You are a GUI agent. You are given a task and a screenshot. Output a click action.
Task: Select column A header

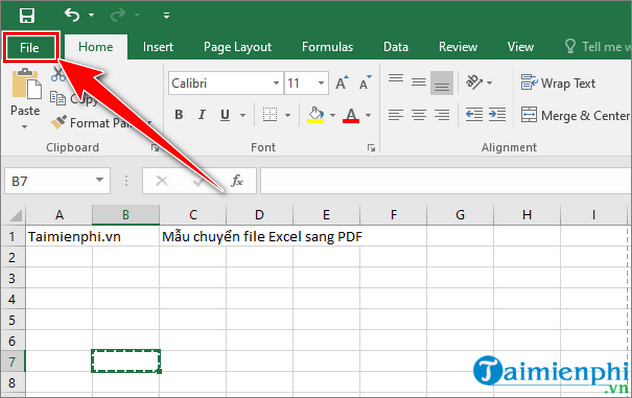click(x=59, y=215)
